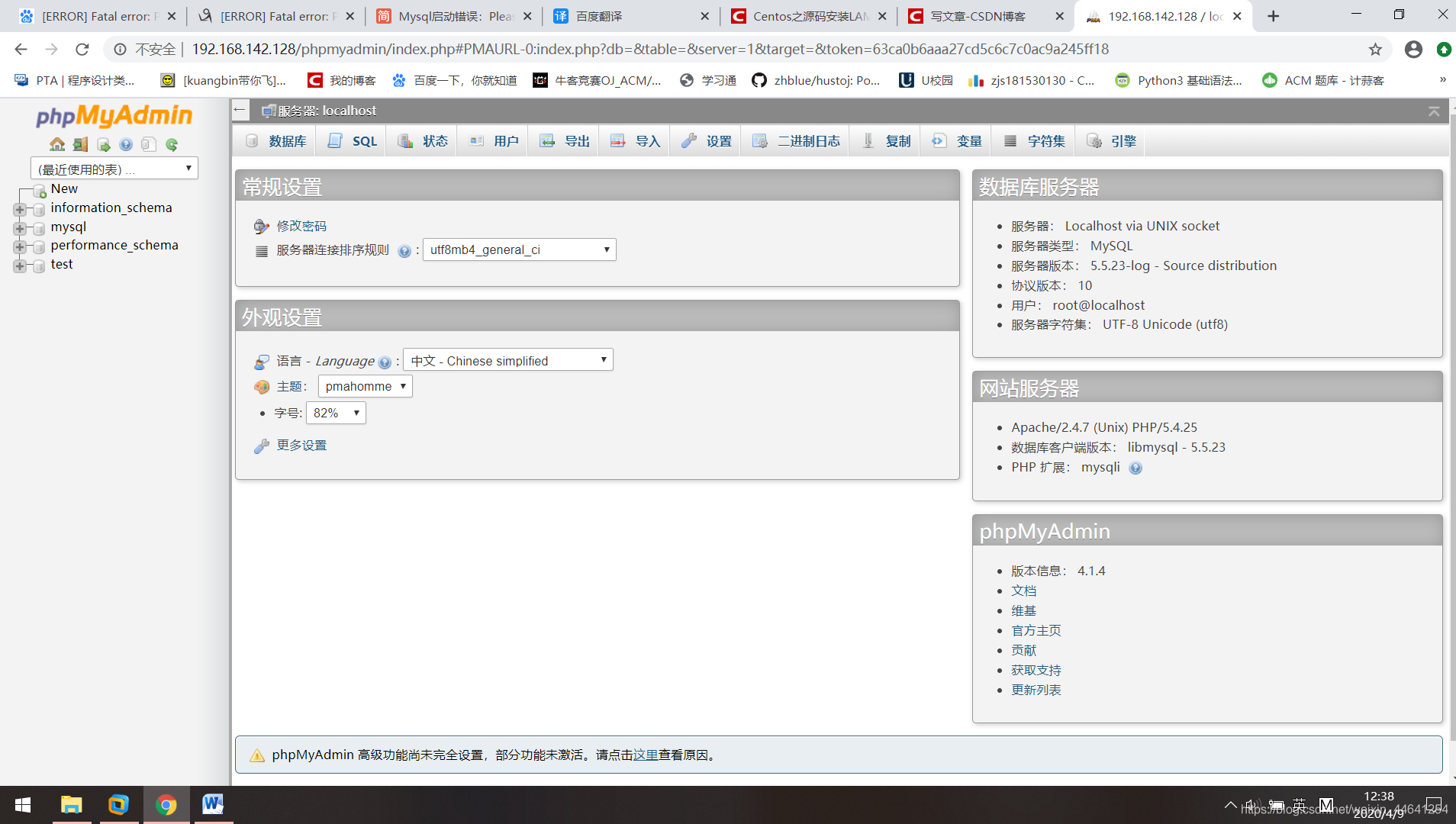Click the New database icon in the tree
Viewport: 1456px width, 824px height.
tap(40, 191)
